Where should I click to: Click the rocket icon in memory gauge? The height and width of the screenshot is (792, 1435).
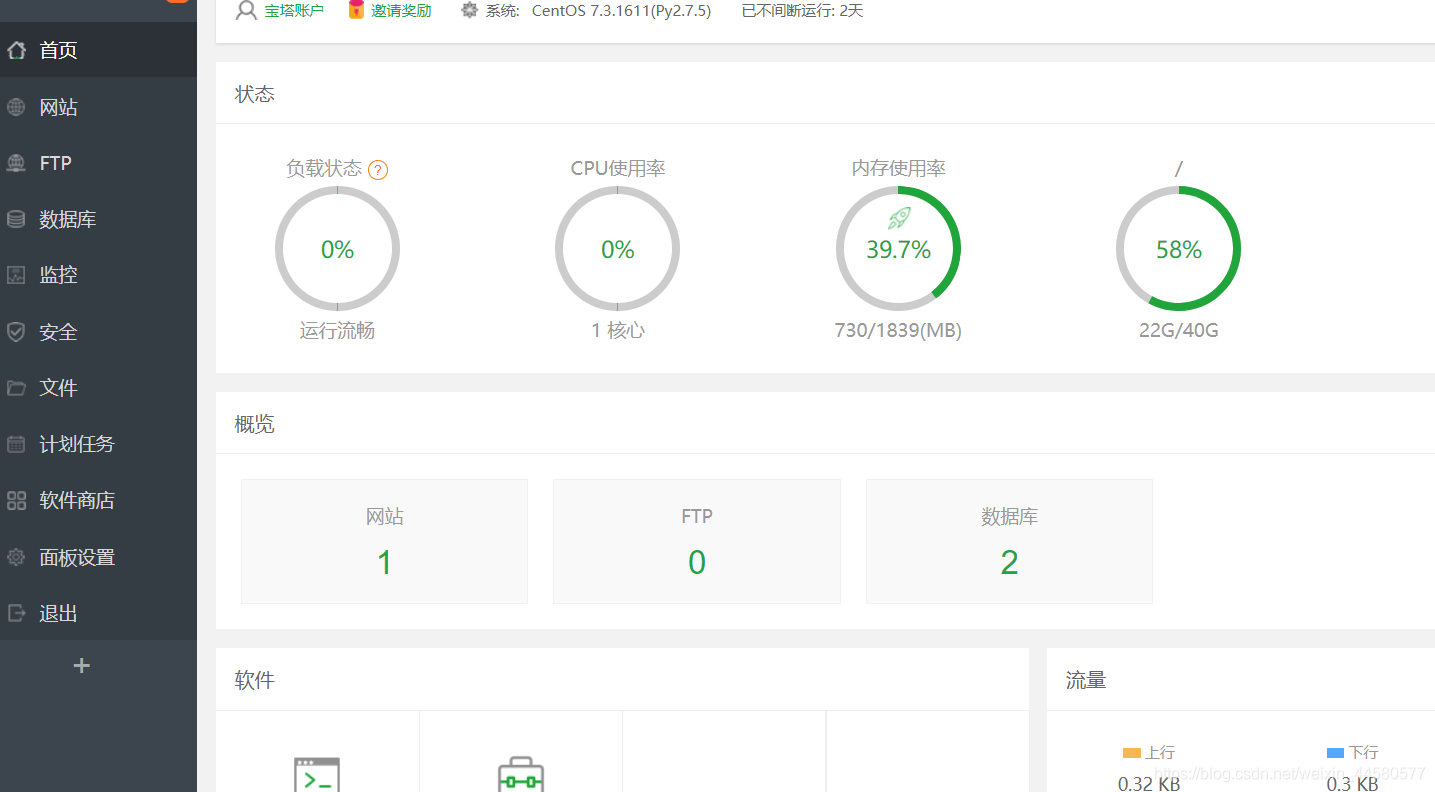point(899,218)
